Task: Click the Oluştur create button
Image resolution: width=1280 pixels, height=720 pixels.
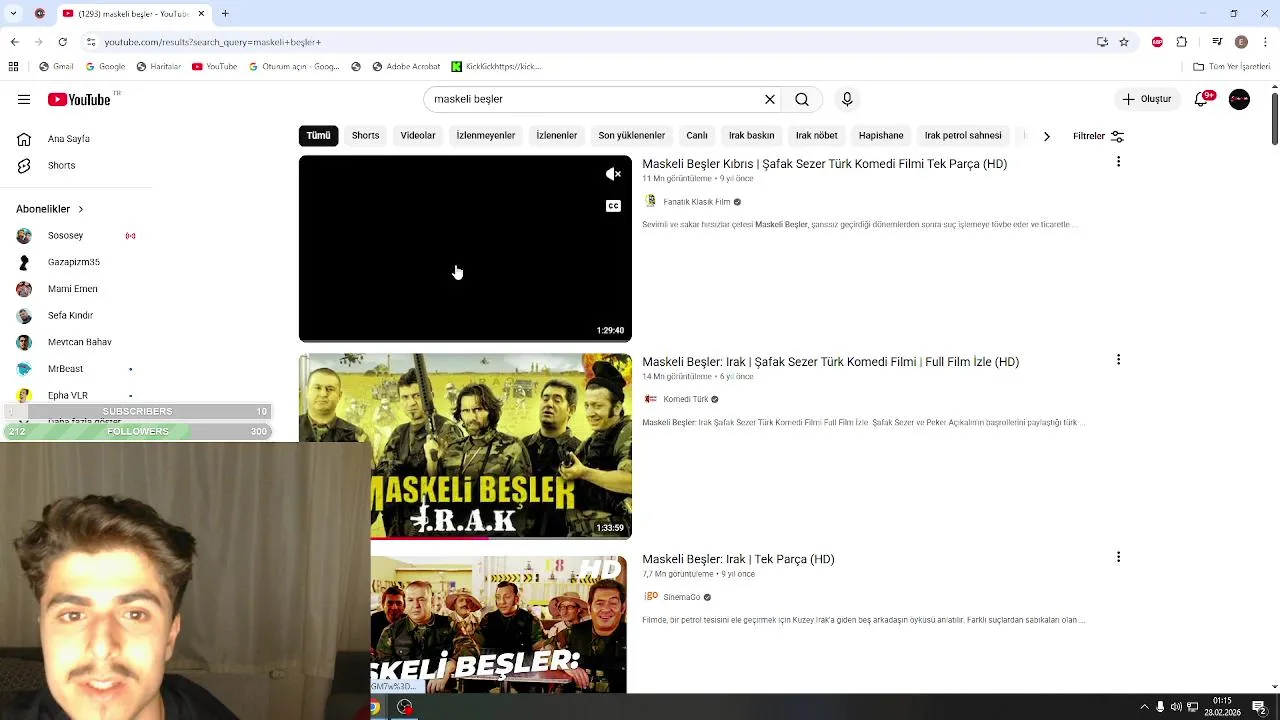Action: [x=1147, y=99]
